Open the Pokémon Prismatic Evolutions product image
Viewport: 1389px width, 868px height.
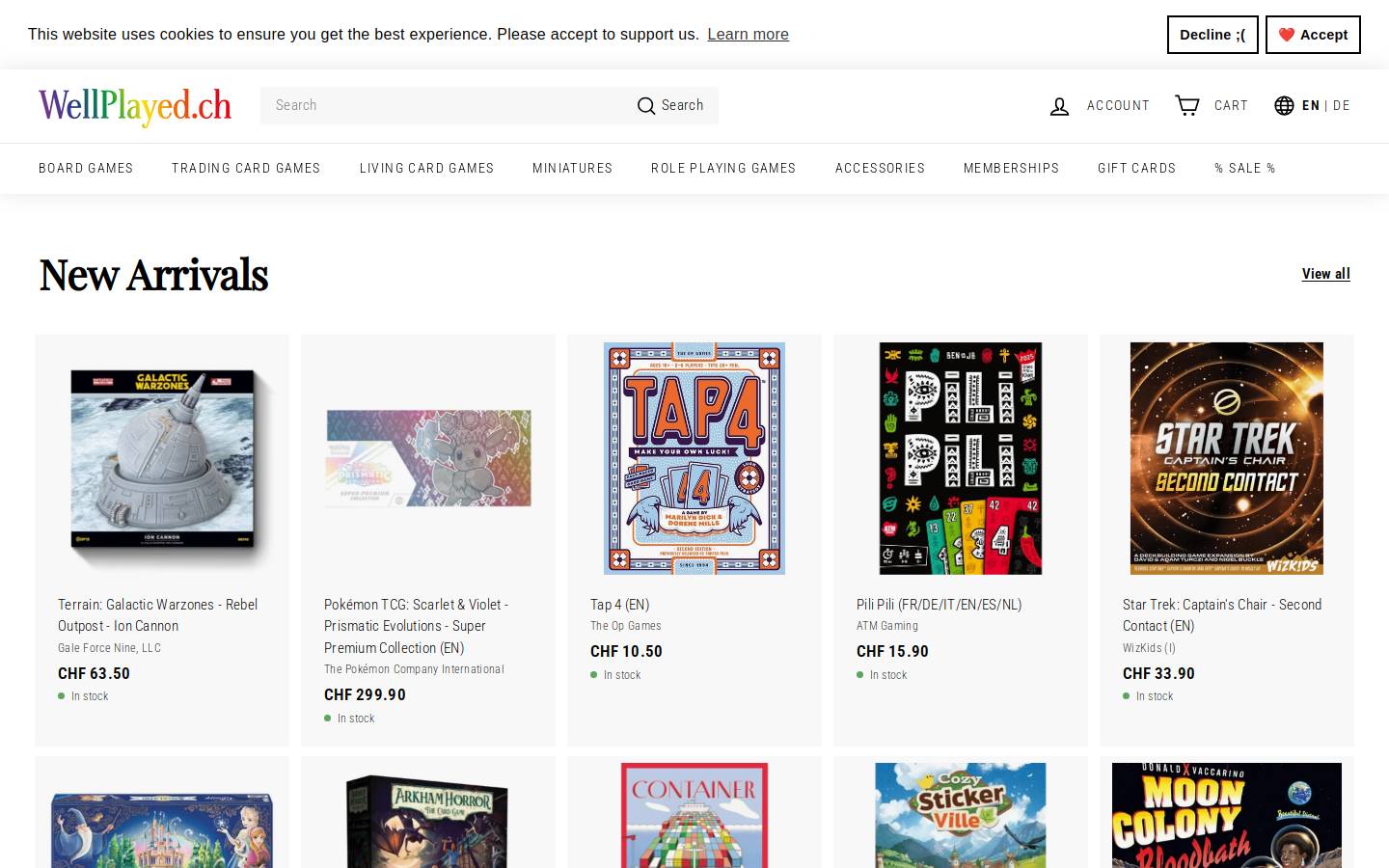(428, 458)
